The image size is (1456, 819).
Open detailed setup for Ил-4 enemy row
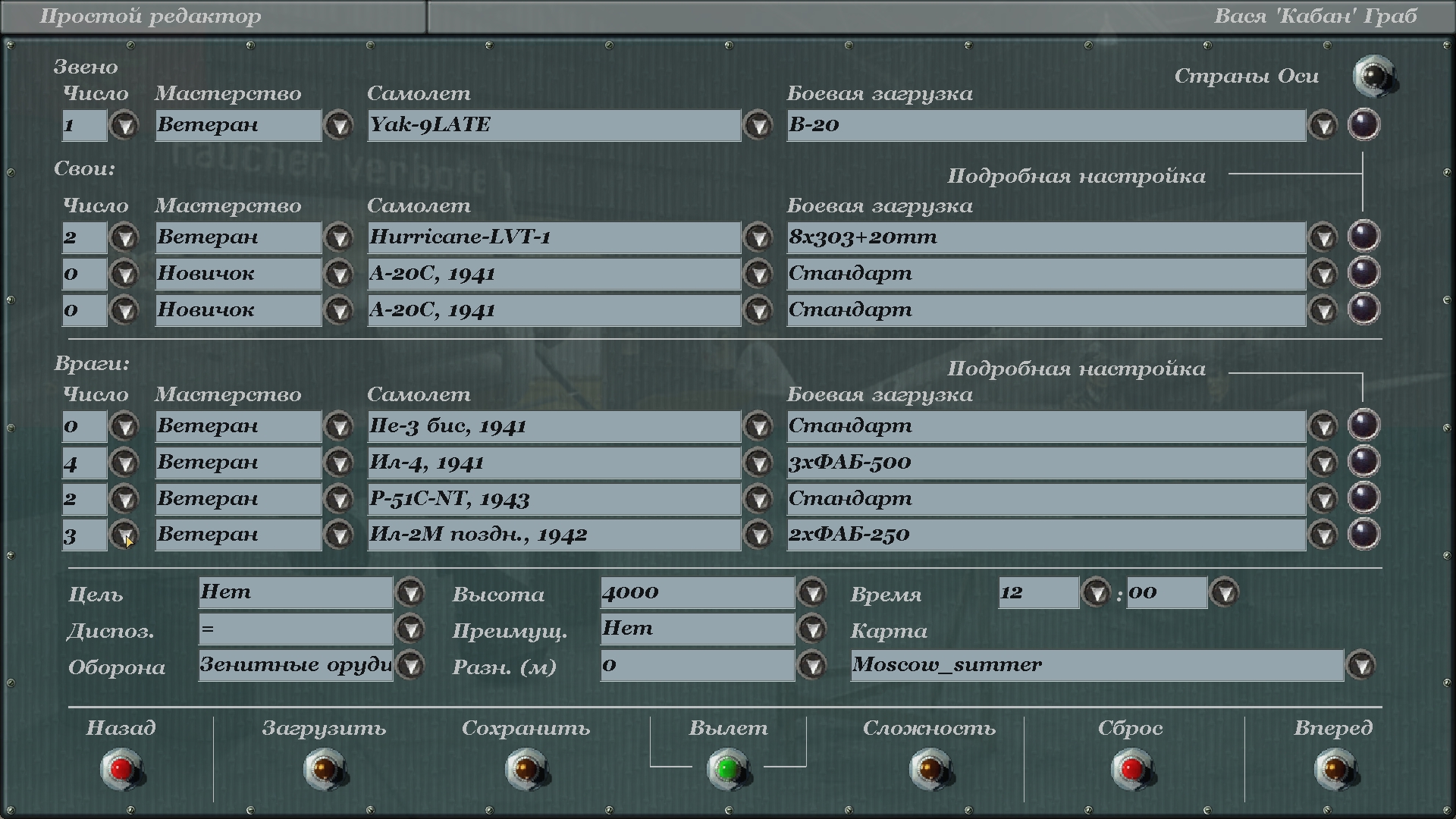pyautogui.click(x=1363, y=462)
